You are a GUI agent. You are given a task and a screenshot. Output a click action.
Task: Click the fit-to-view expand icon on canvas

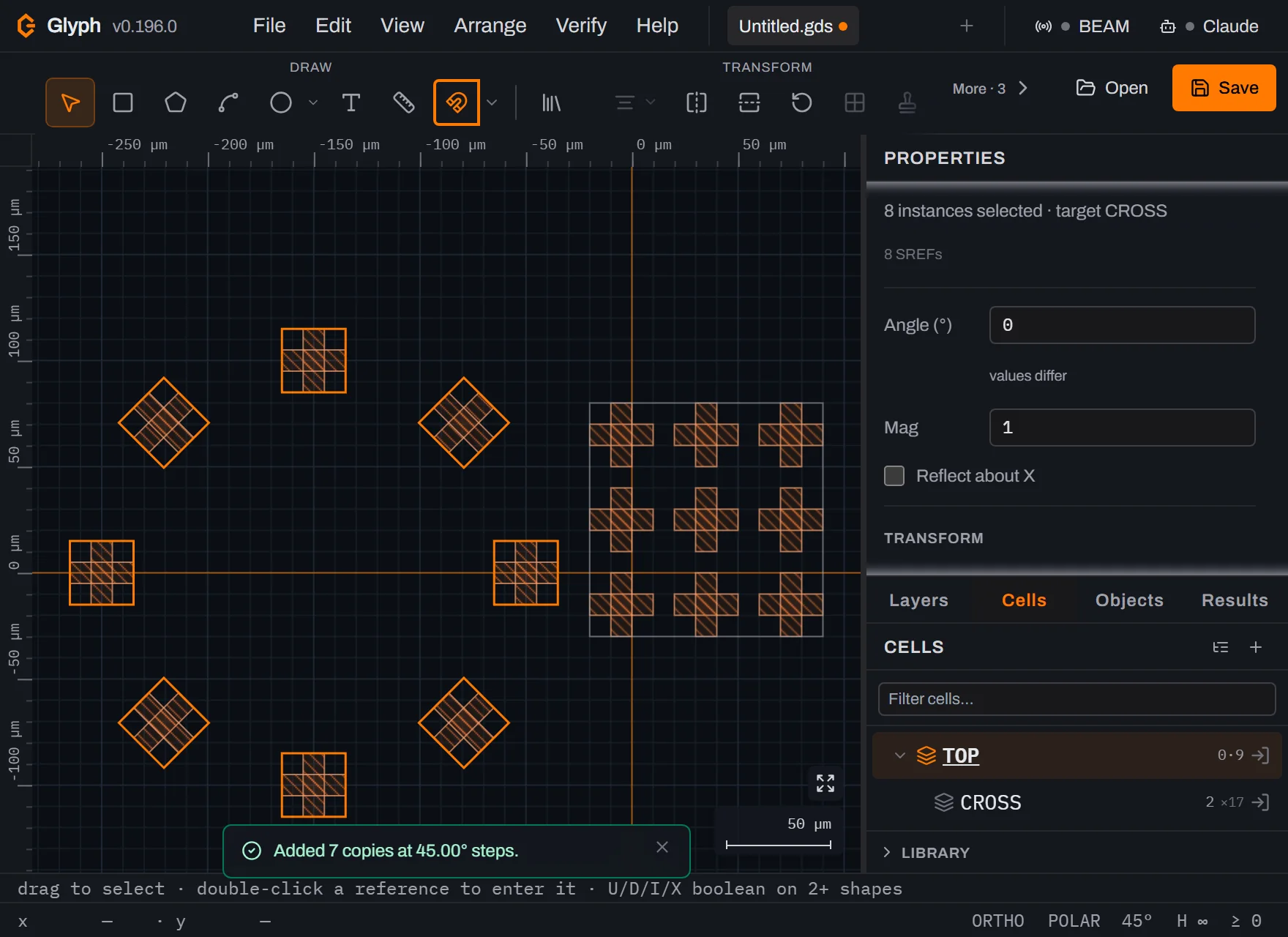click(825, 783)
